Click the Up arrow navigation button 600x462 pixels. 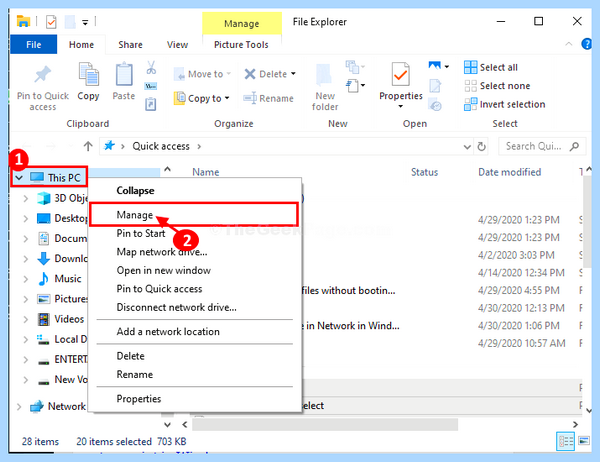88,146
